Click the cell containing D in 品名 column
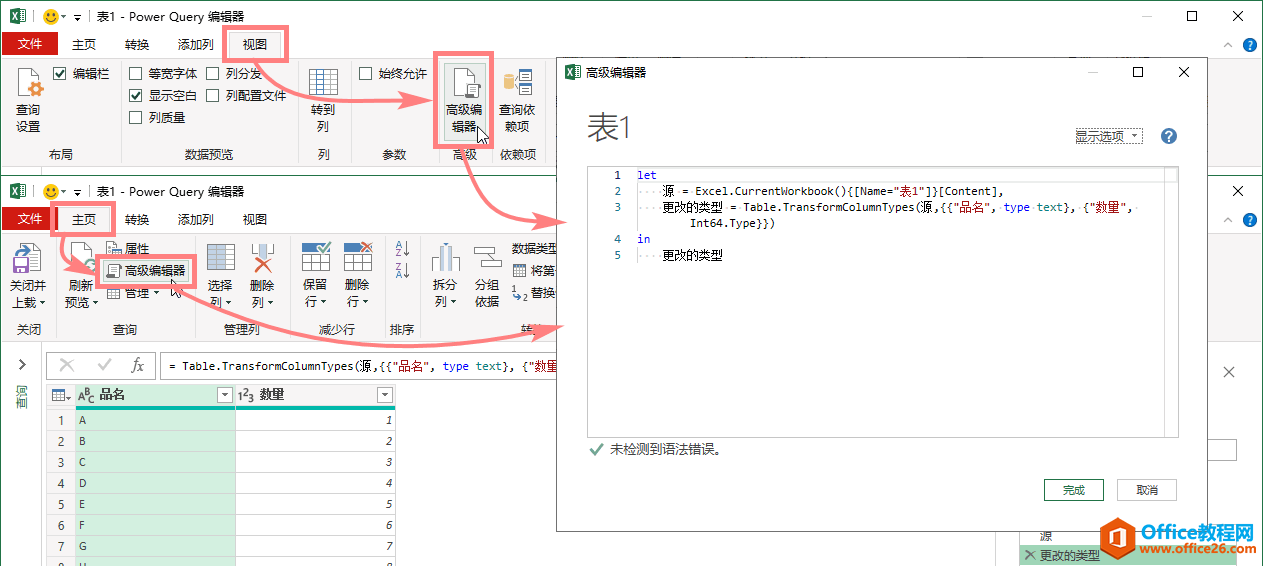Image resolution: width=1263 pixels, height=566 pixels. (155, 483)
